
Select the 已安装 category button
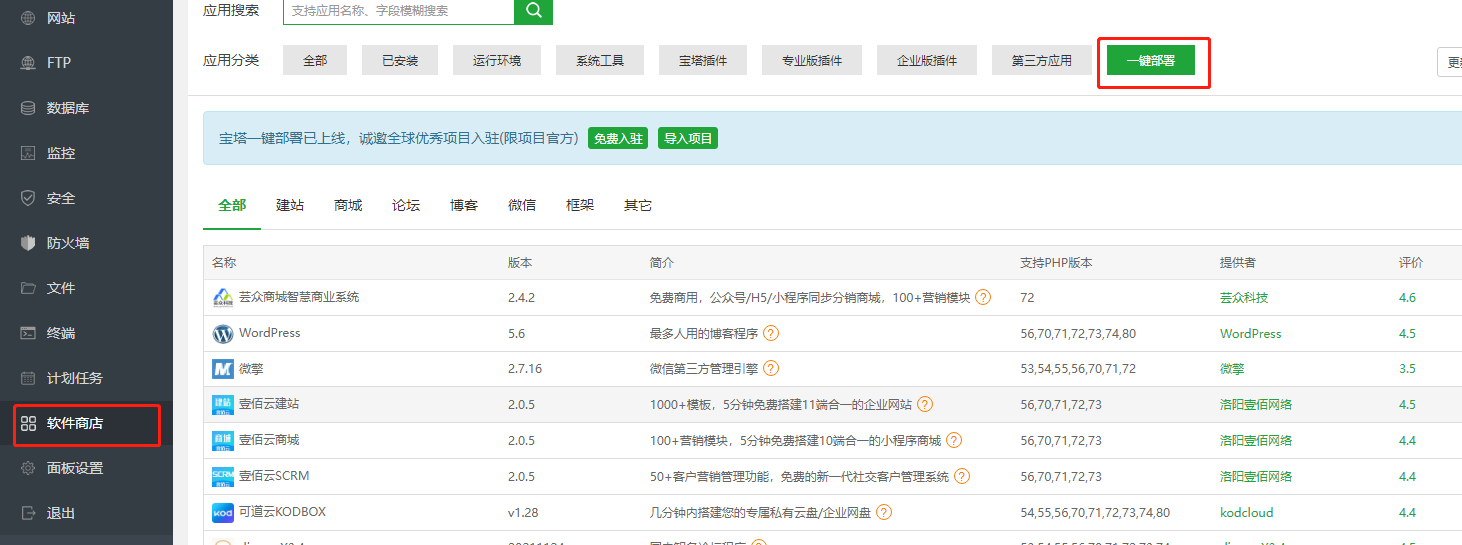(400, 61)
